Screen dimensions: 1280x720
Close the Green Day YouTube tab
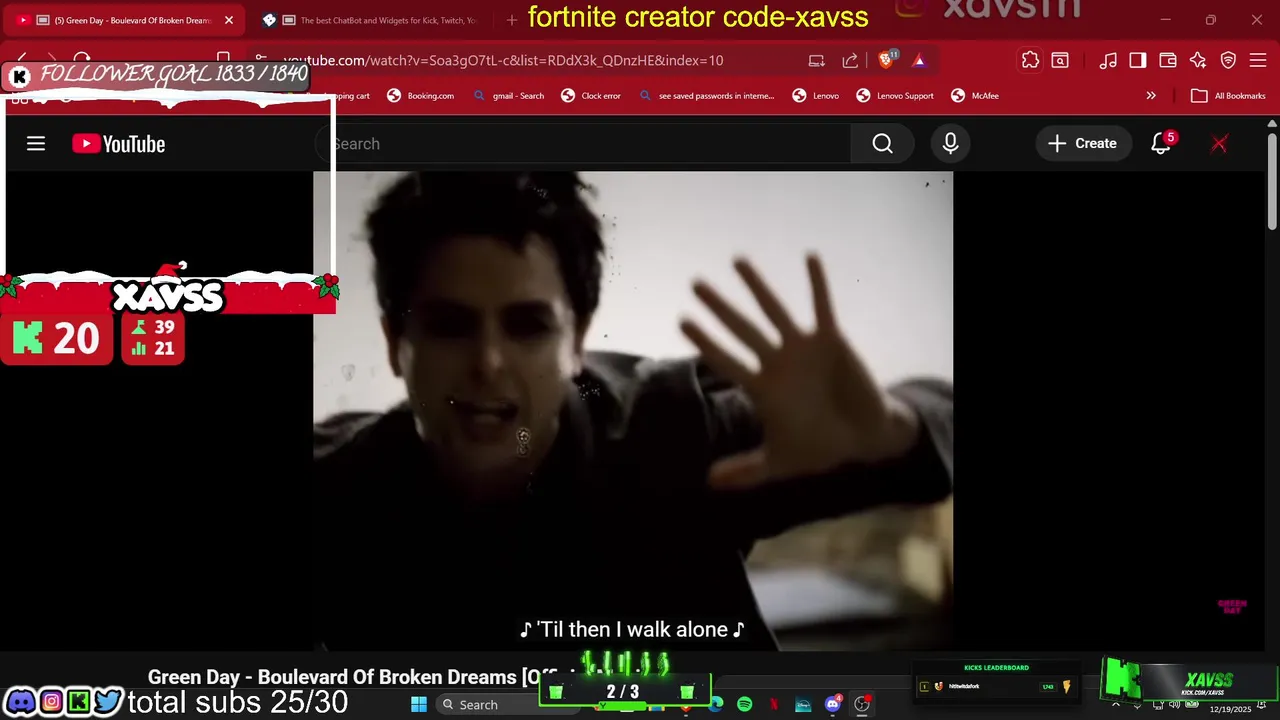[229, 20]
